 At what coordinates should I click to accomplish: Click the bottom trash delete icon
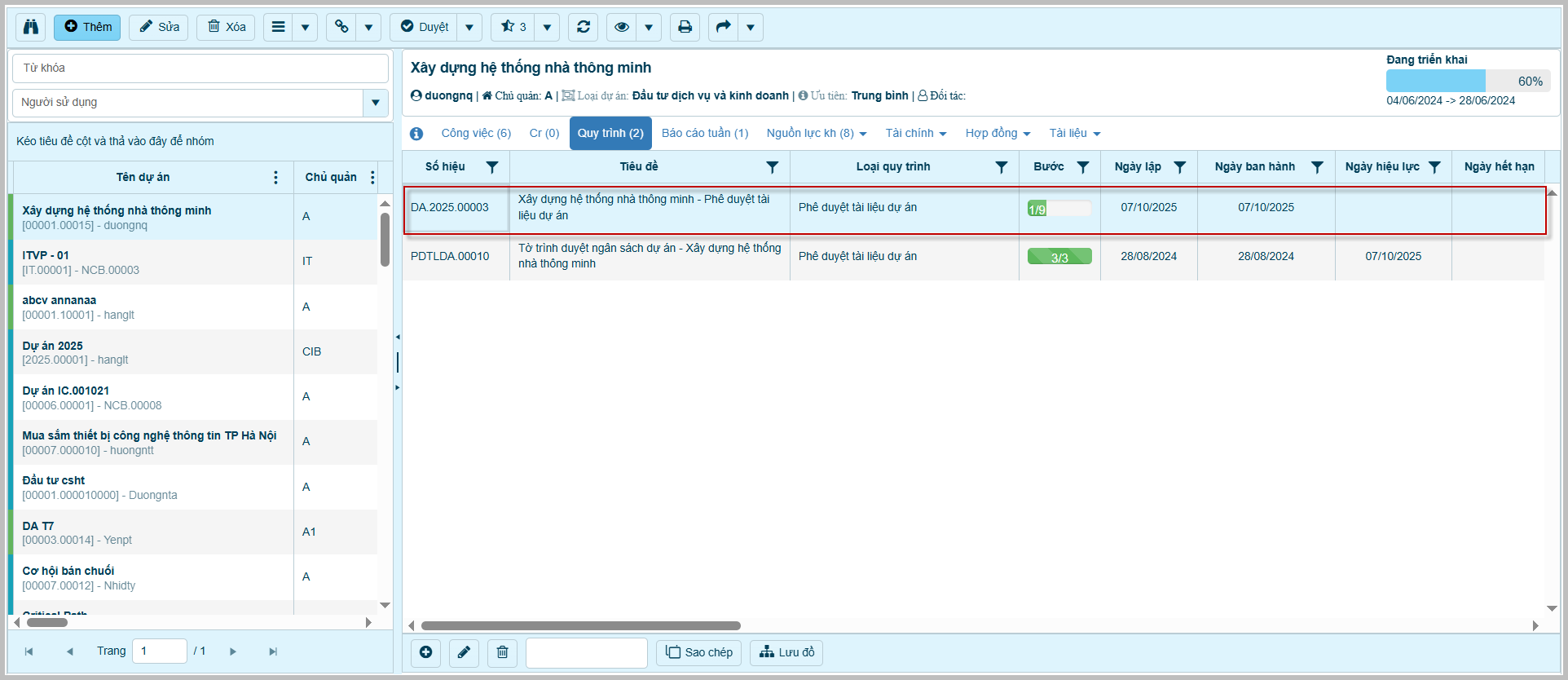[x=502, y=652]
